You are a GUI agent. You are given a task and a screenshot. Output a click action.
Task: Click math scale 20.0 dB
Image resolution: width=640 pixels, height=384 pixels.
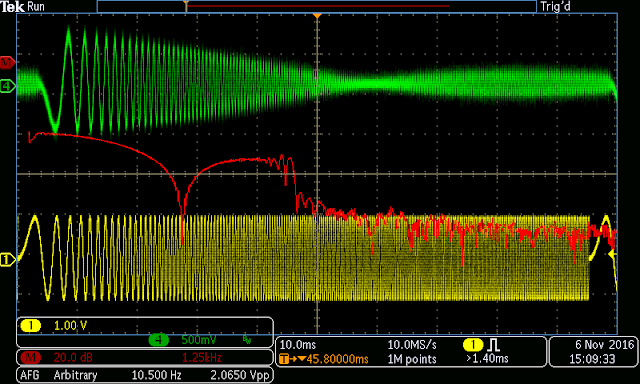(x=73, y=358)
